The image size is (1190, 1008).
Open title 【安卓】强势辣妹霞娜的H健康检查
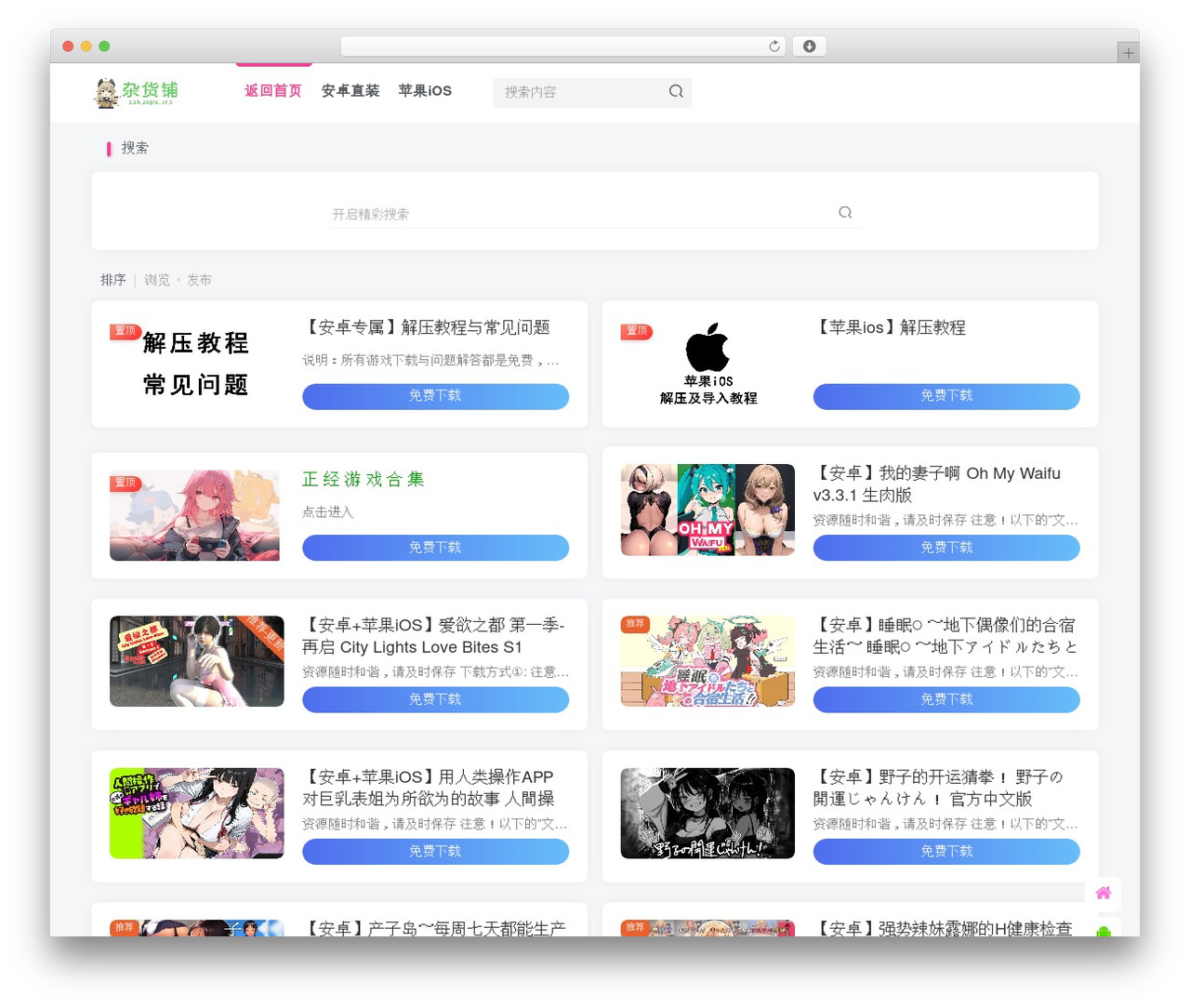click(x=943, y=927)
